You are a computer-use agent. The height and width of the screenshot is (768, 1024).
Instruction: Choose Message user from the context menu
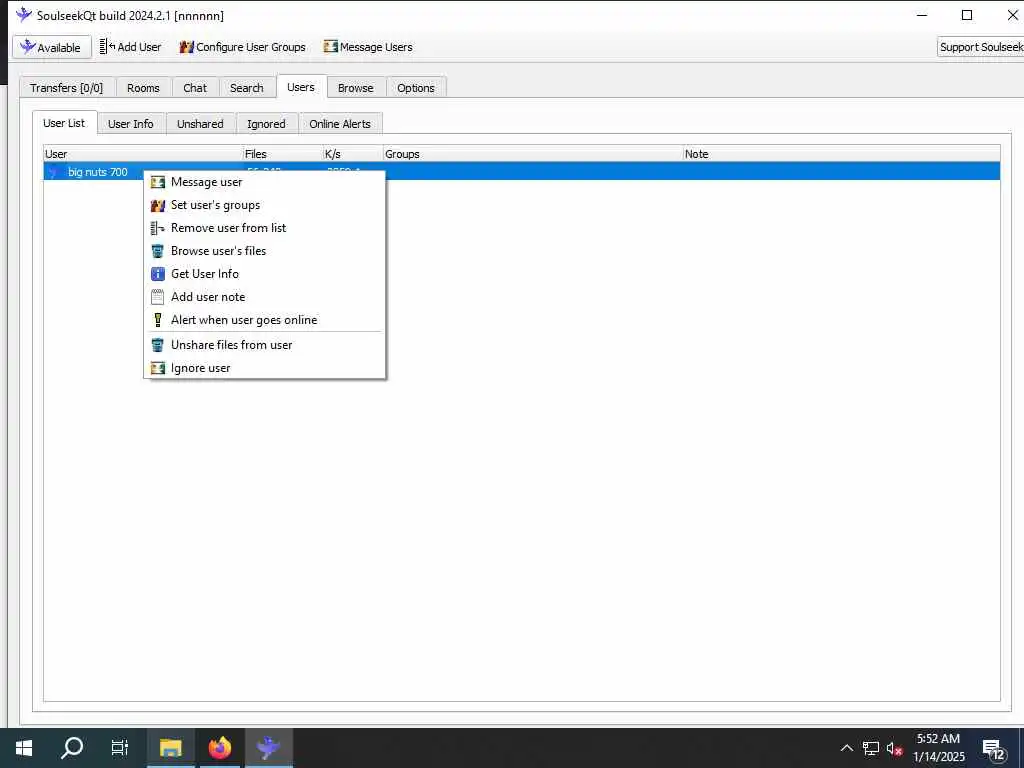264,182
